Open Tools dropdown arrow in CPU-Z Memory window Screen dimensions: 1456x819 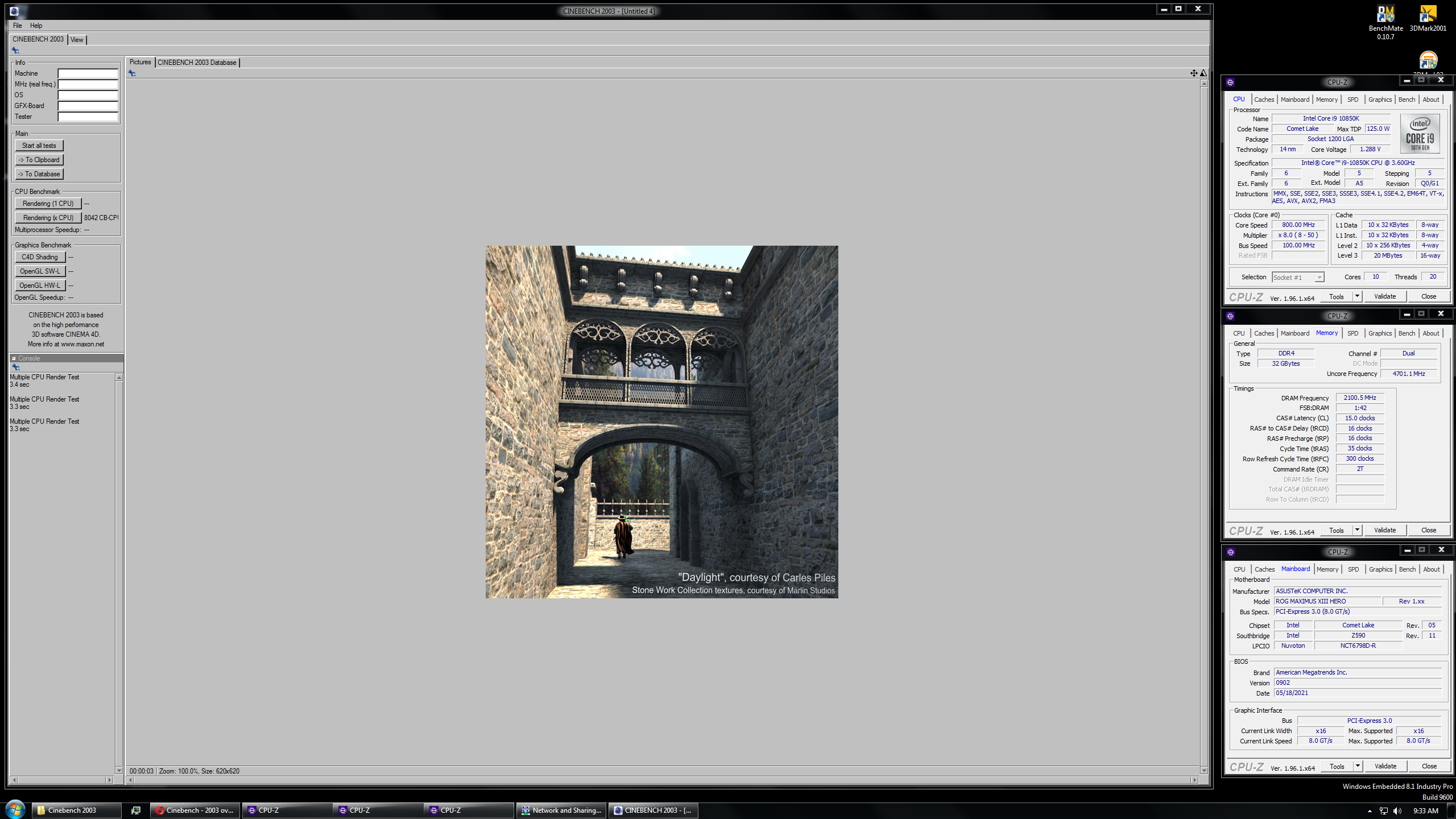pos(1357,530)
